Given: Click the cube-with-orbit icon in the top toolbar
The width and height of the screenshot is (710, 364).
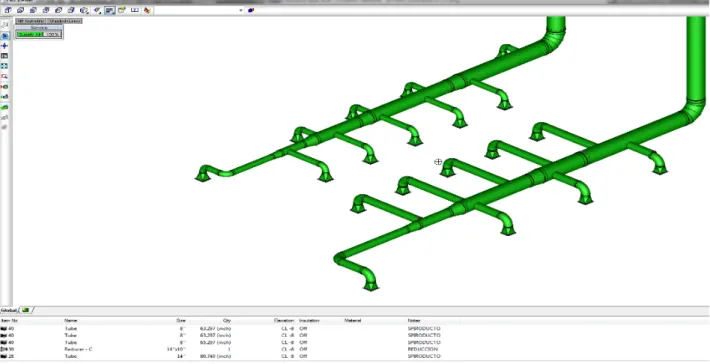Looking at the screenshot, I should (x=84, y=10).
